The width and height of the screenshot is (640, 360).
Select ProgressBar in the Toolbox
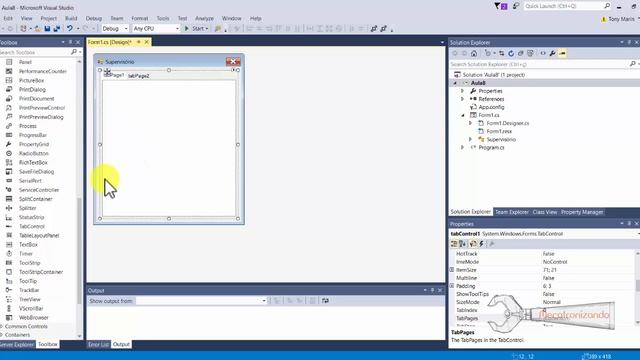pos(33,135)
